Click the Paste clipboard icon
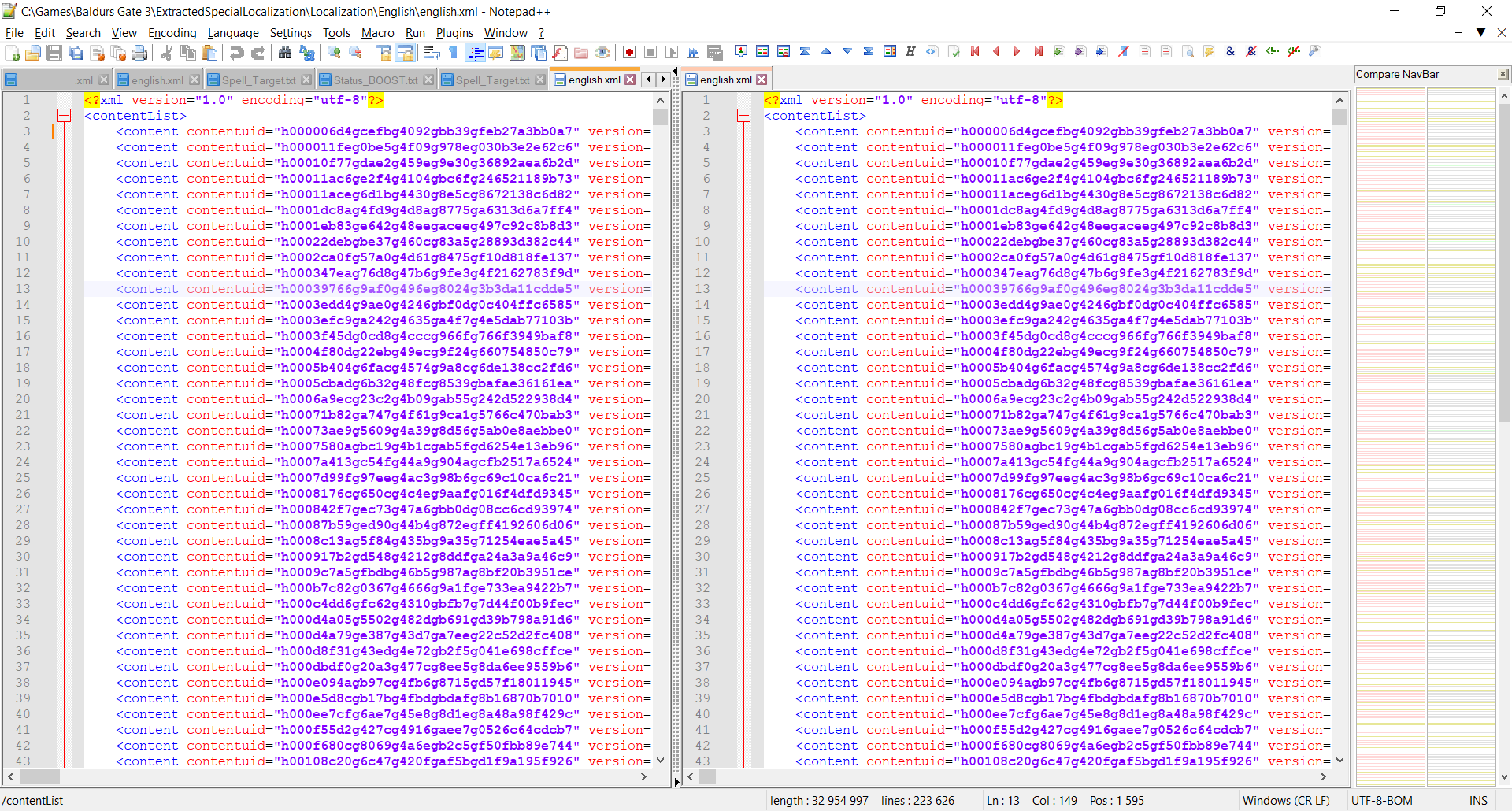 209,53
